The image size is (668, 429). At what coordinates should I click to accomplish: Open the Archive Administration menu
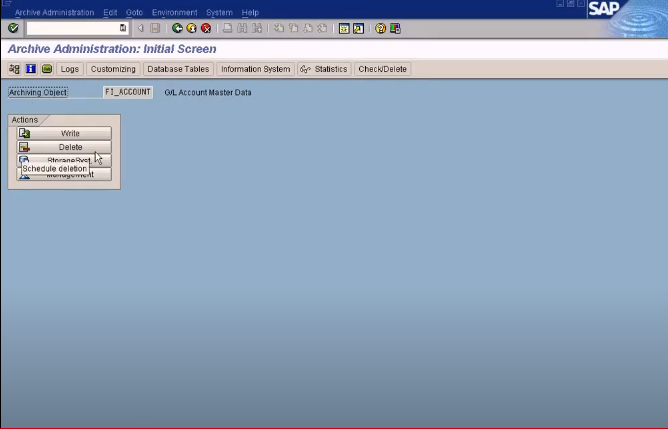tap(54, 12)
